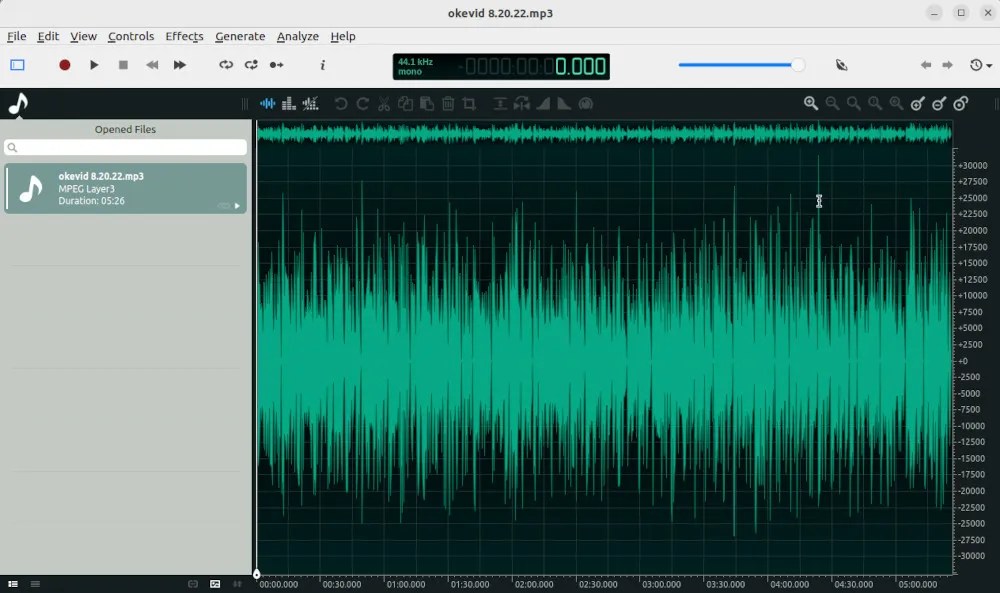This screenshot has width=1000, height=593.
Task: Play the okevid audio file
Action: pos(93,64)
